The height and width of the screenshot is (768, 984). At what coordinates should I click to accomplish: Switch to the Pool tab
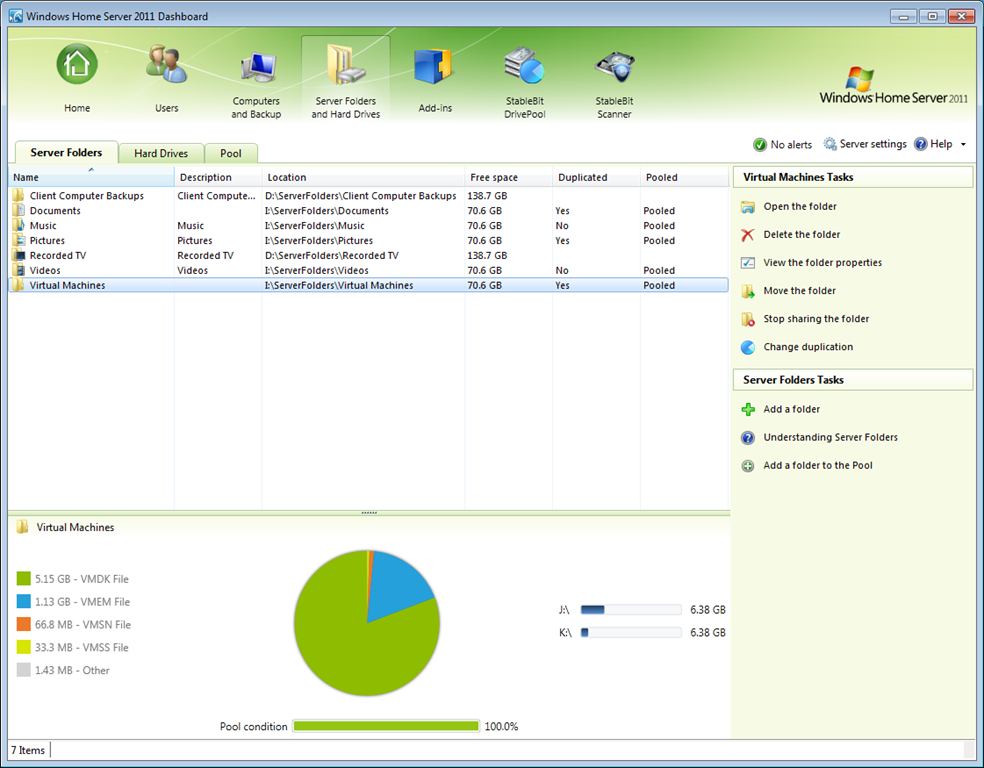tap(231, 153)
